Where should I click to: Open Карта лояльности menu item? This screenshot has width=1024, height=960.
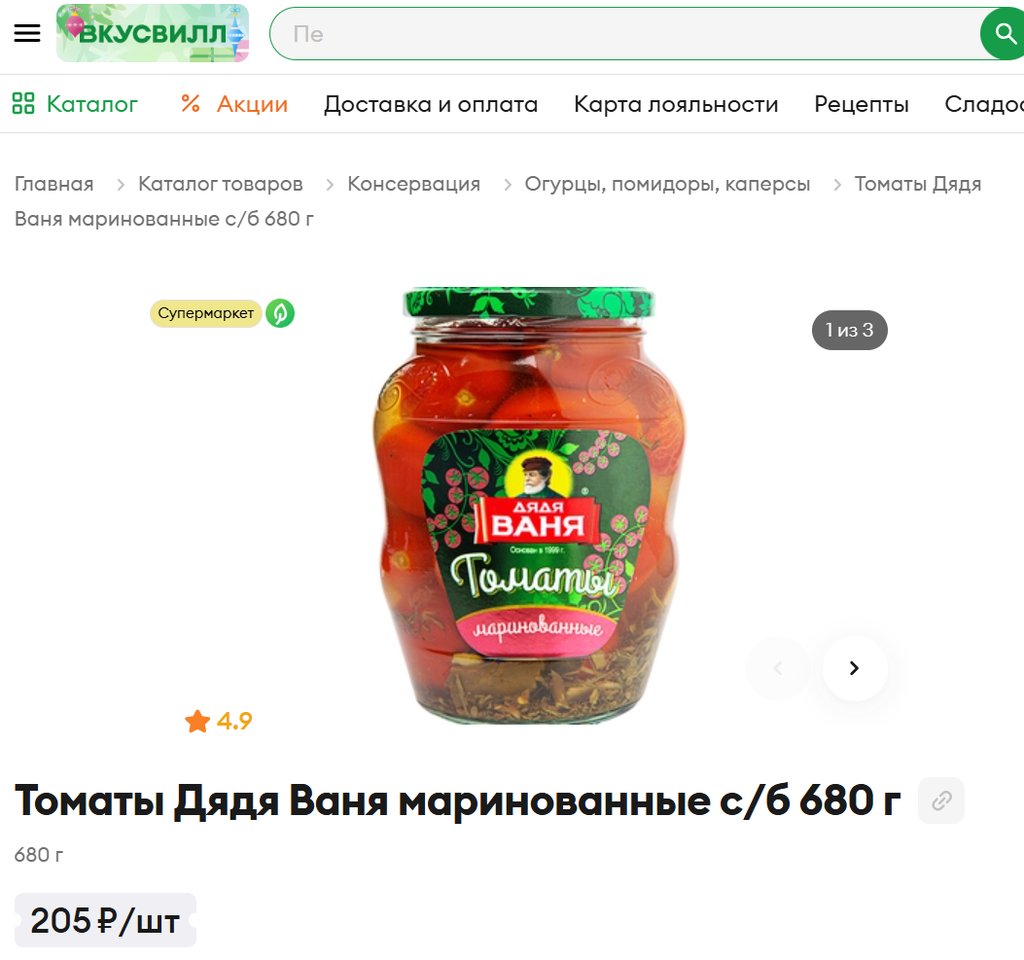tap(676, 104)
